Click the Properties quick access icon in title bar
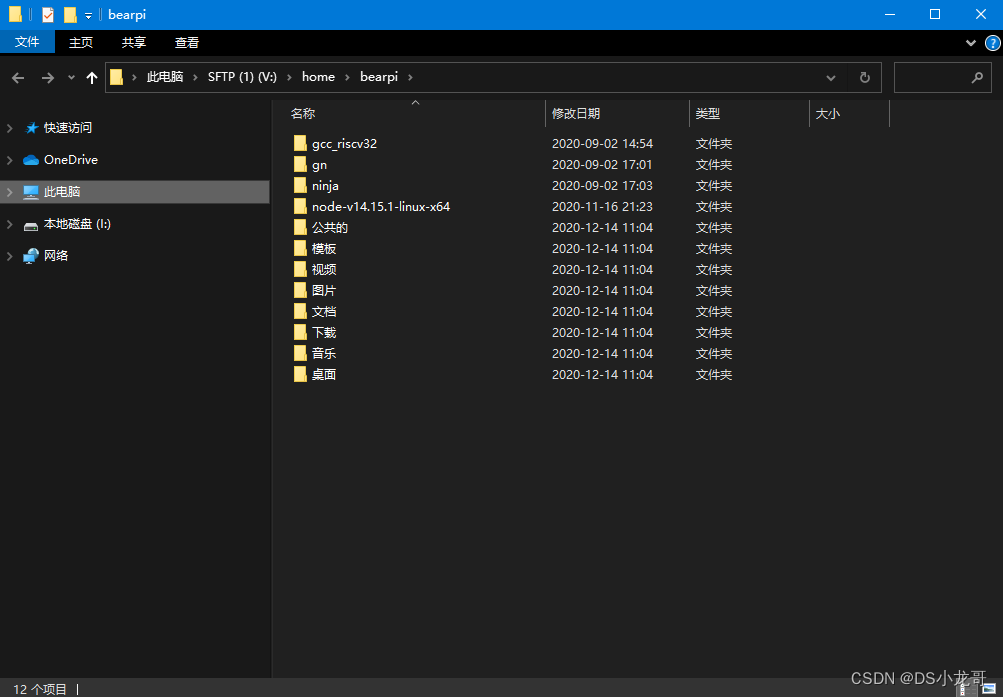The width and height of the screenshot is (1003, 697). tap(48, 14)
